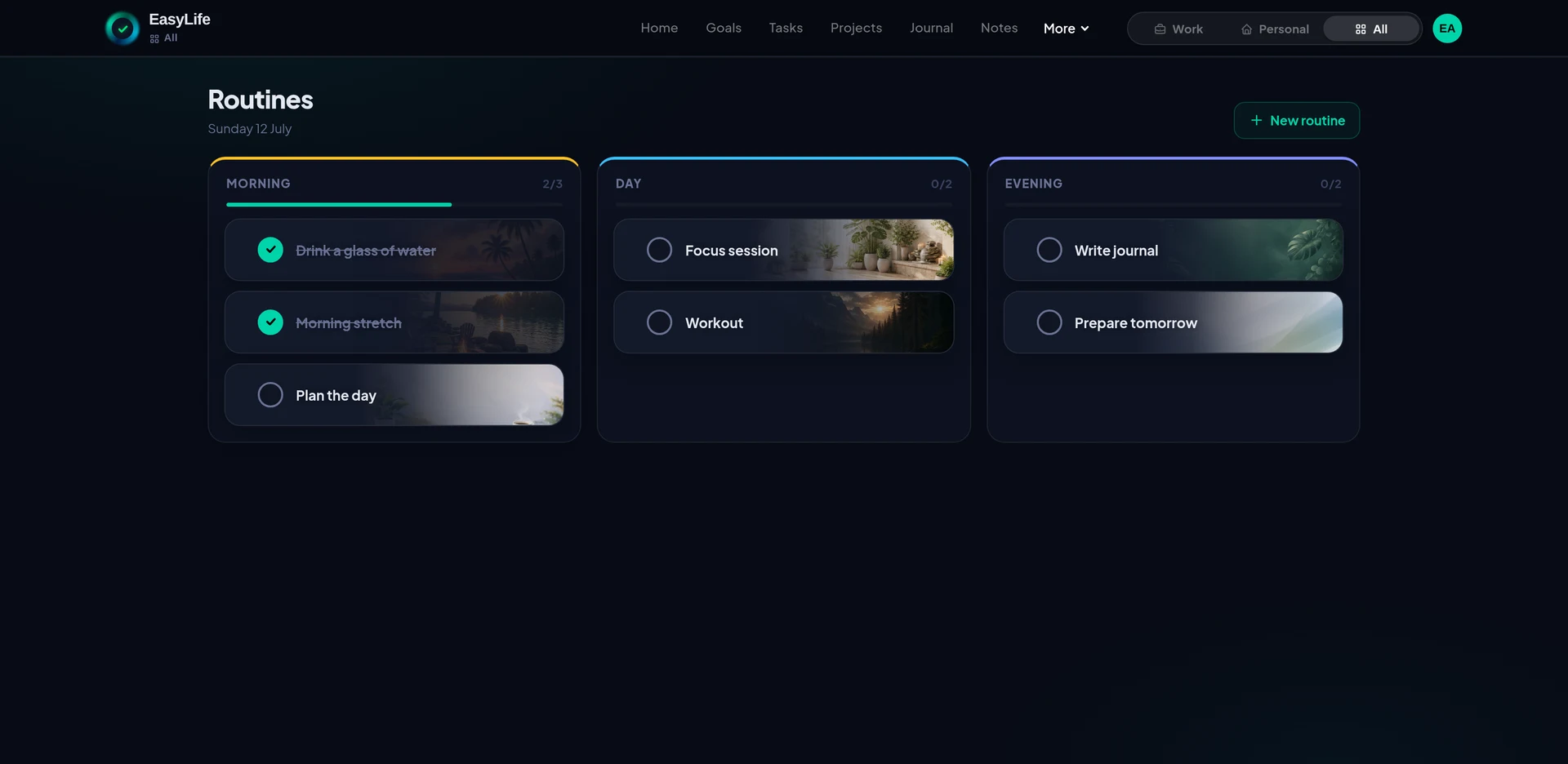Image resolution: width=1568 pixels, height=764 pixels.
Task: Click the EA user avatar
Action: coord(1447,29)
